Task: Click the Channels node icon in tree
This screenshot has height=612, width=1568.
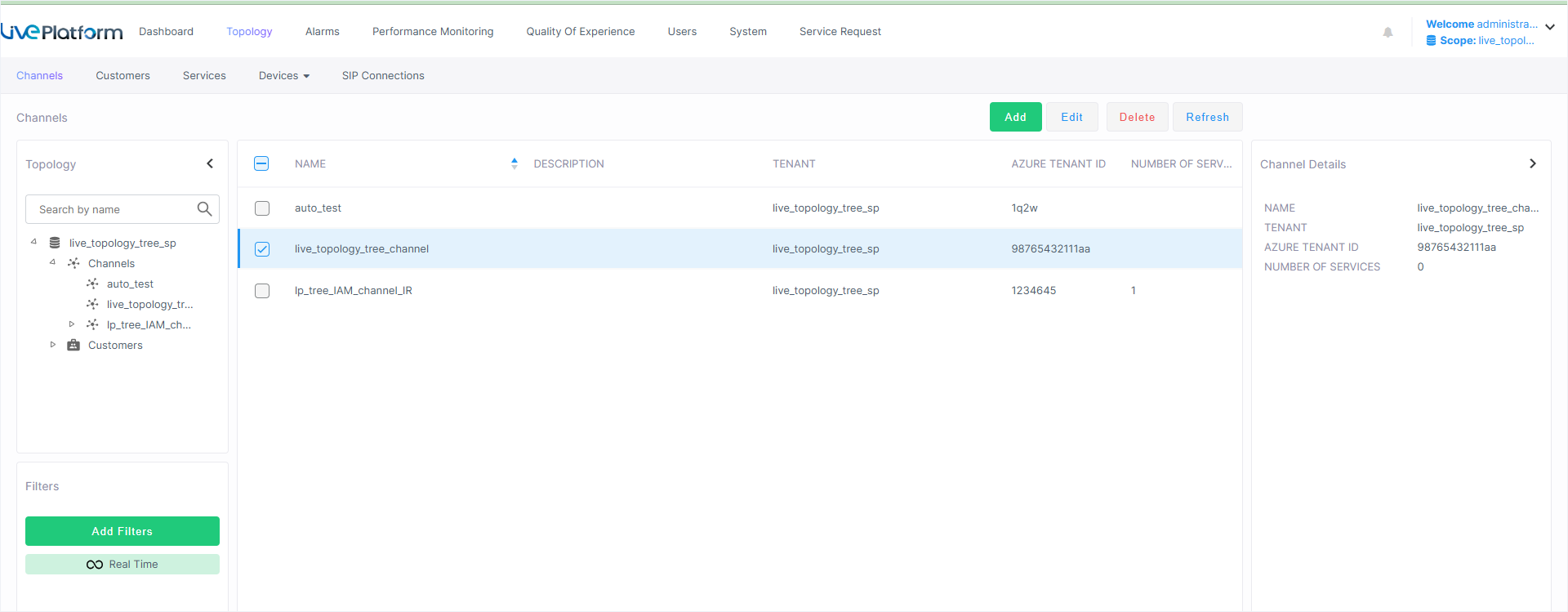Action: click(x=73, y=263)
